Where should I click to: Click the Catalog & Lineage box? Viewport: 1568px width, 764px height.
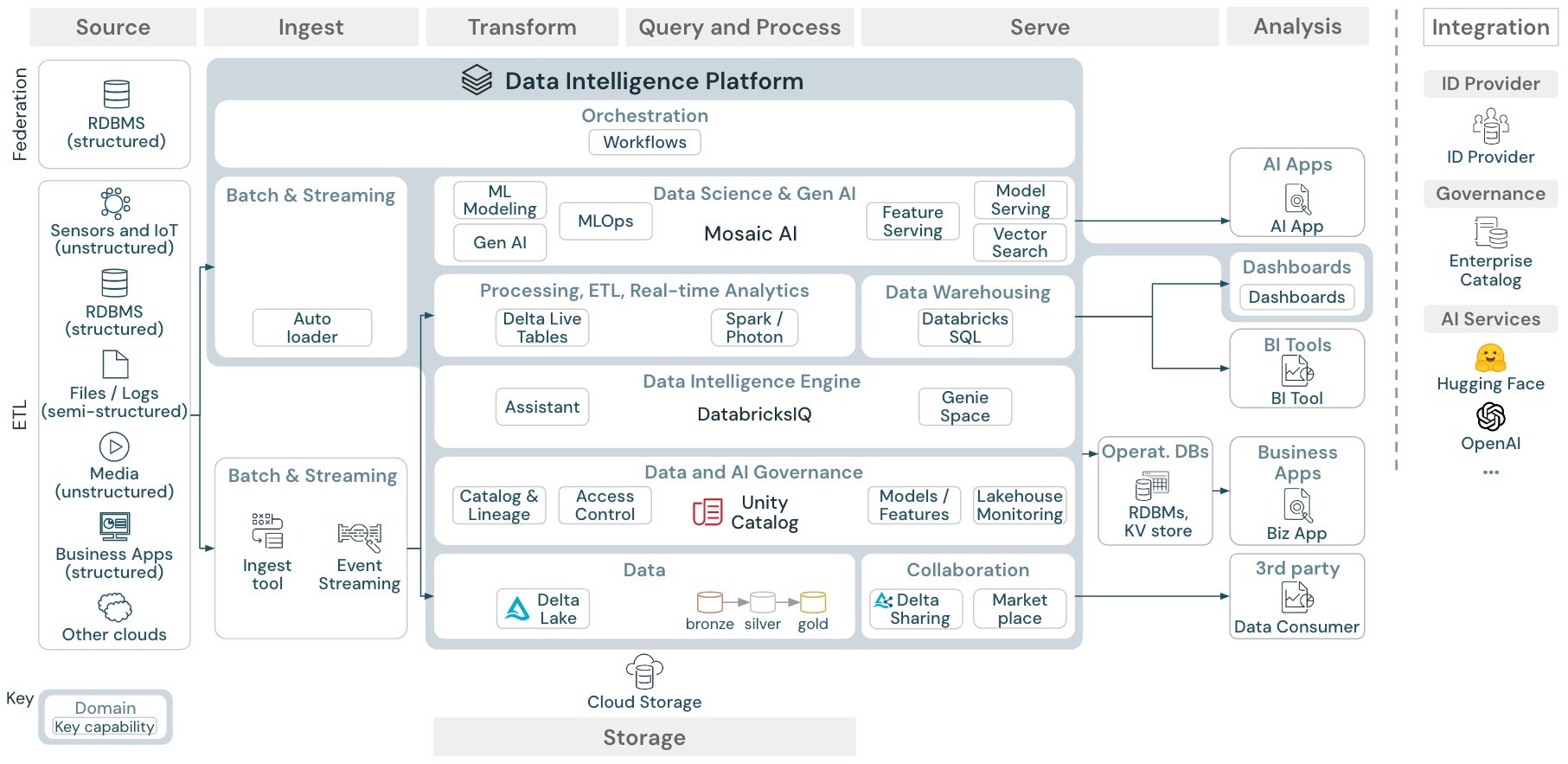pos(499,505)
